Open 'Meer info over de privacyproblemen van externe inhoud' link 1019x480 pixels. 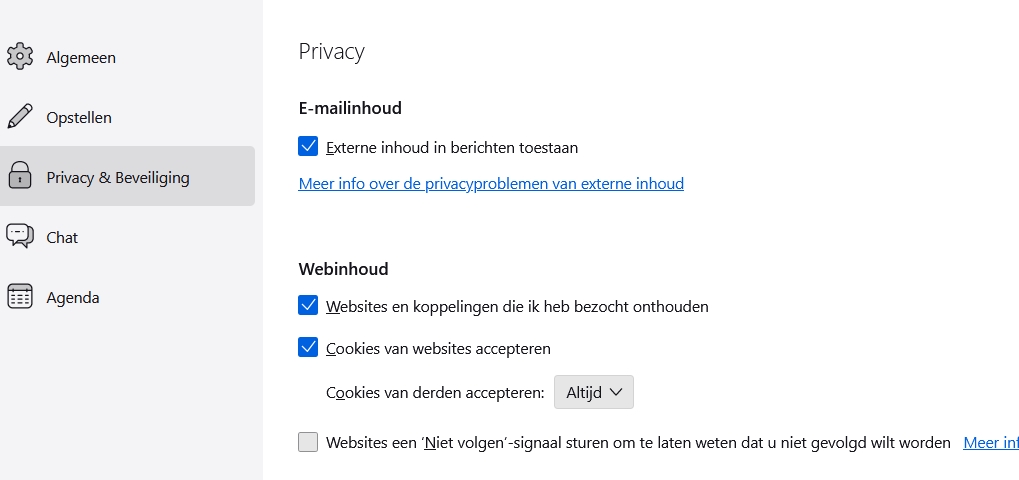(491, 184)
